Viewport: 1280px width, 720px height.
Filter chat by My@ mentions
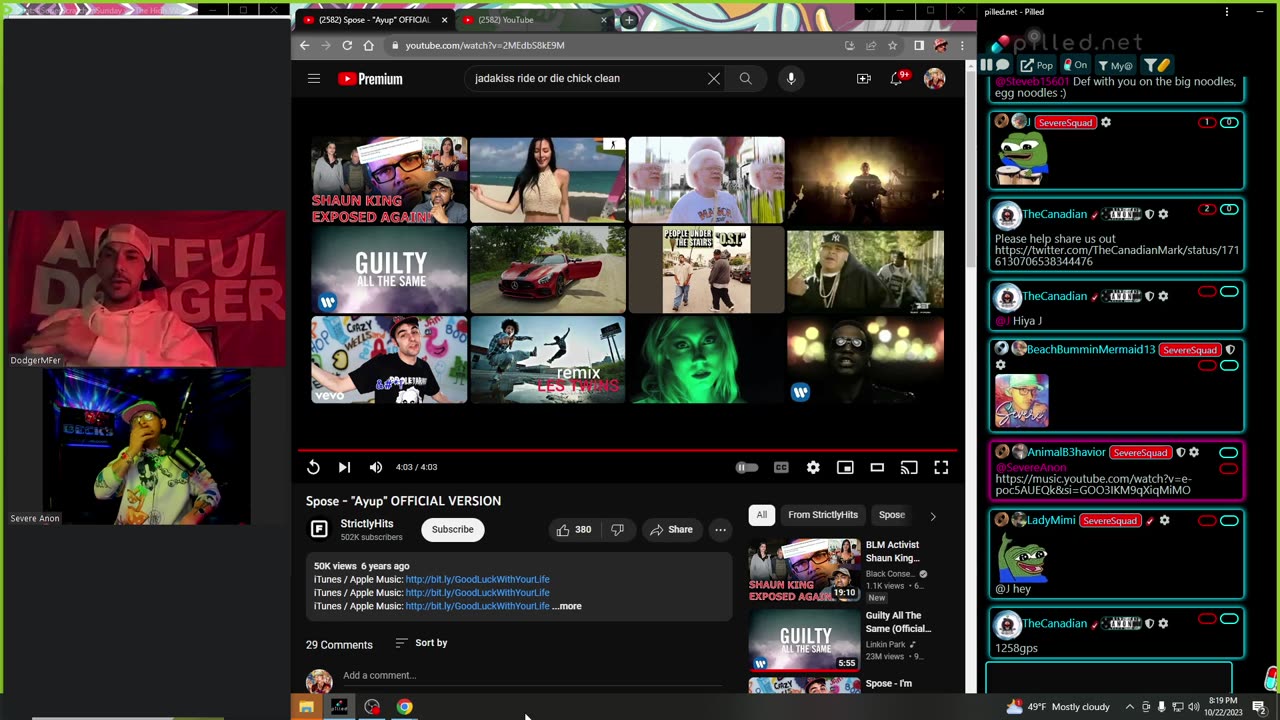[x=1115, y=65]
